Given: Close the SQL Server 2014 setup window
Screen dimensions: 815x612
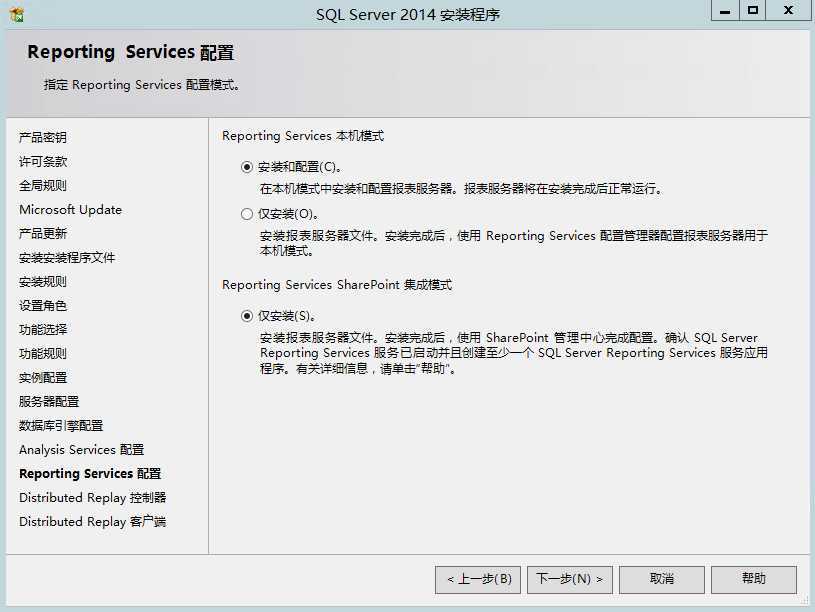Looking at the screenshot, I should (788, 10).
